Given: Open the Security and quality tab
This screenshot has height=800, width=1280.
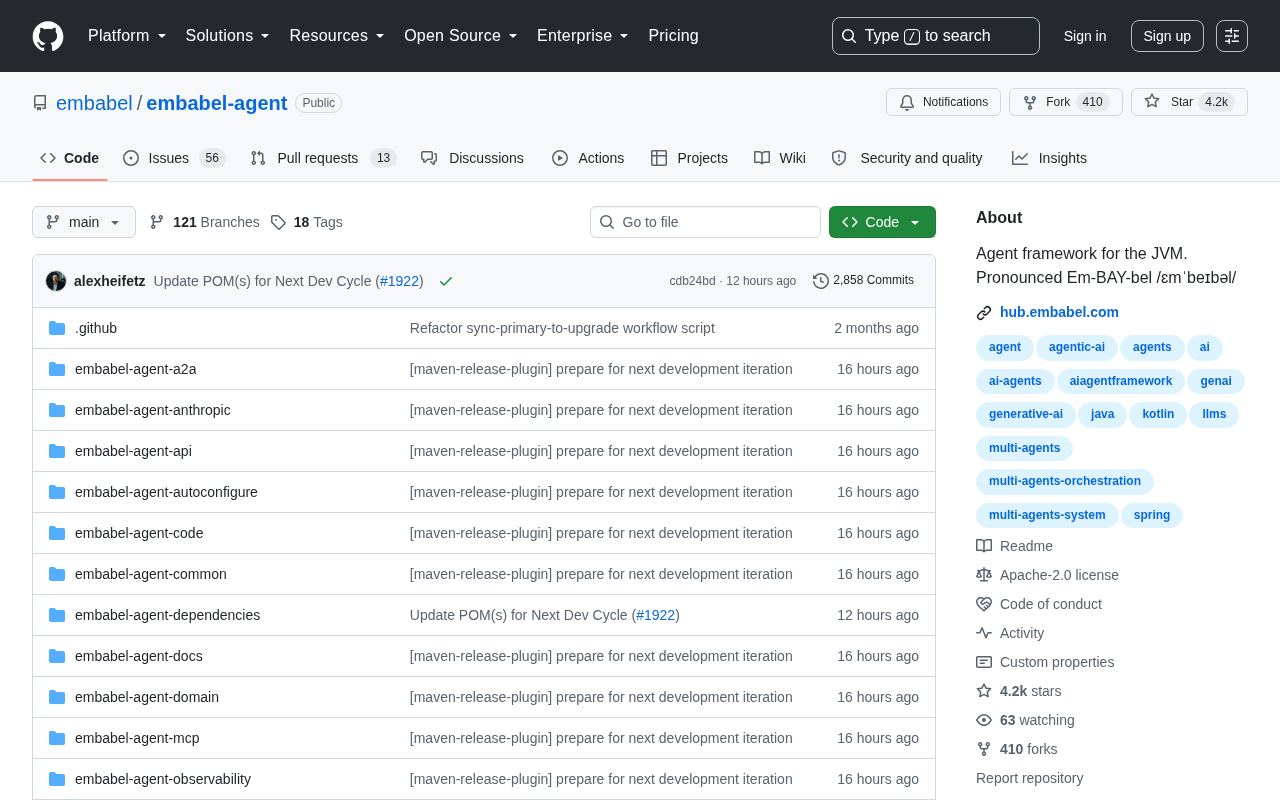Looking at the screenshot, I should (907, 158).
